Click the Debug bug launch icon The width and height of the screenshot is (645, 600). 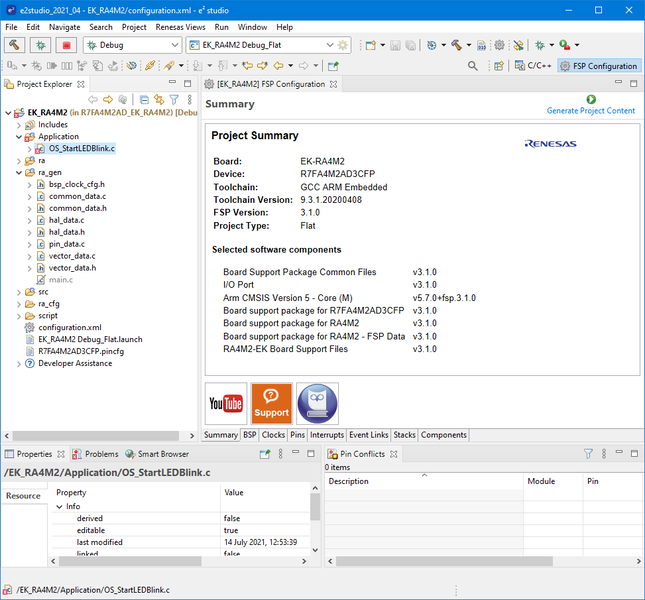(41, 45)
